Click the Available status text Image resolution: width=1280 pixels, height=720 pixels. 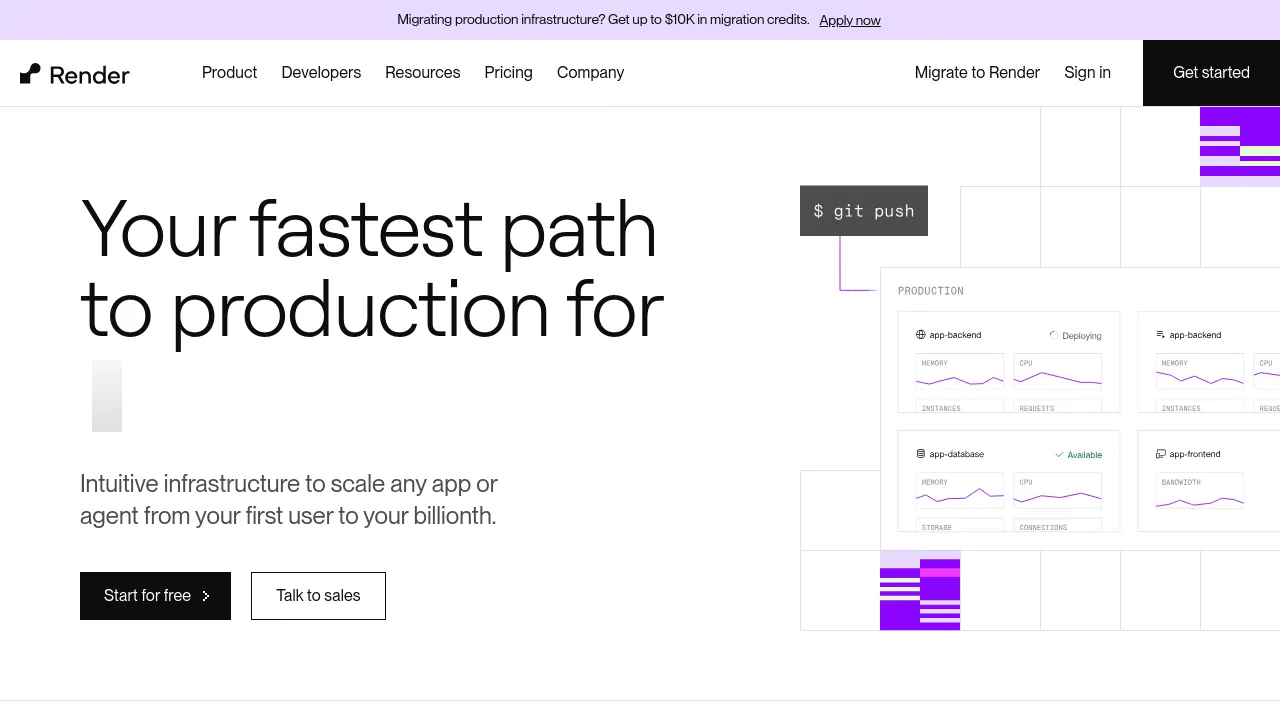1085,455
